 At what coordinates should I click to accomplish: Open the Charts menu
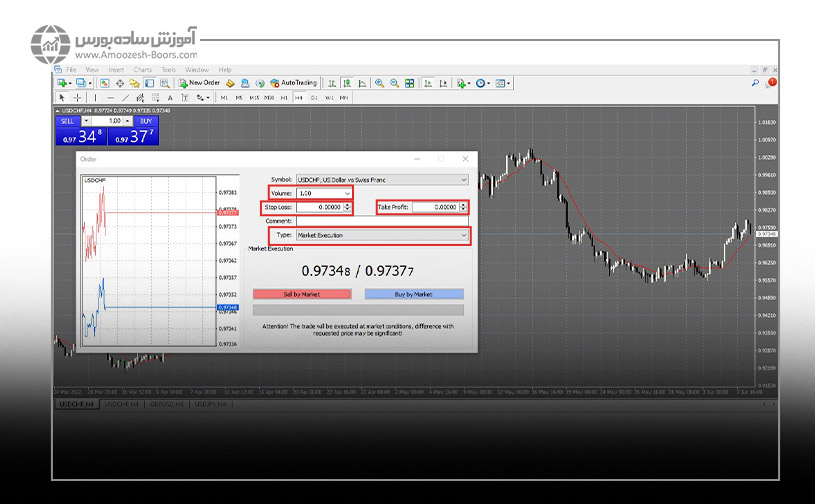[141, 70]
